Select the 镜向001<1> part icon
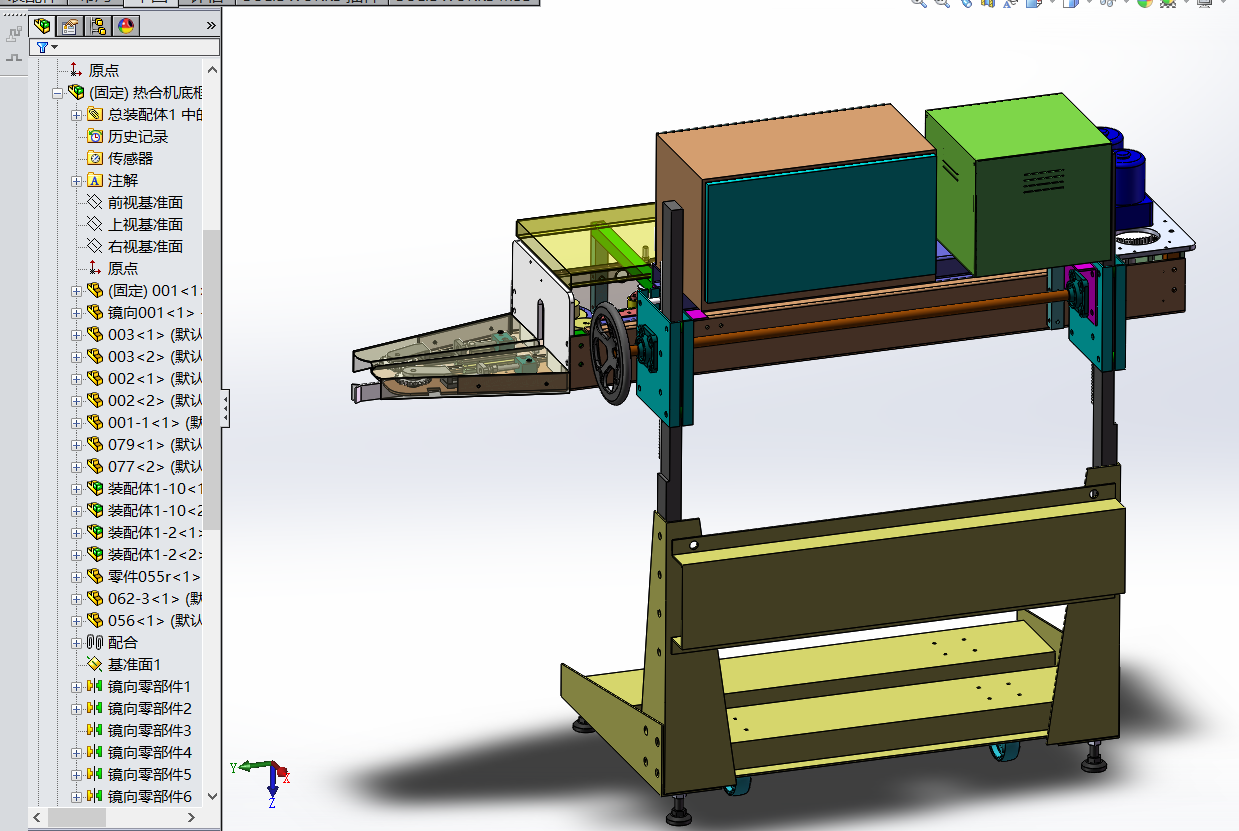Image resolution: width=1239 pixels, height=831 pixels. click(x=95, y=312)
